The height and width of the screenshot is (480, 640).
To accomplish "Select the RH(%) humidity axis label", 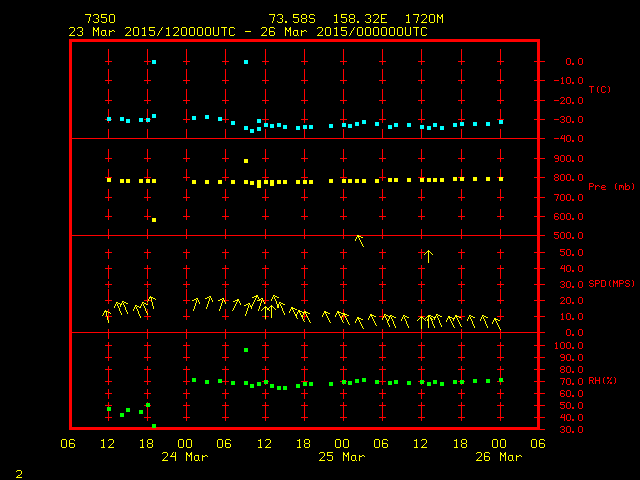I will [x=602, y=380].
